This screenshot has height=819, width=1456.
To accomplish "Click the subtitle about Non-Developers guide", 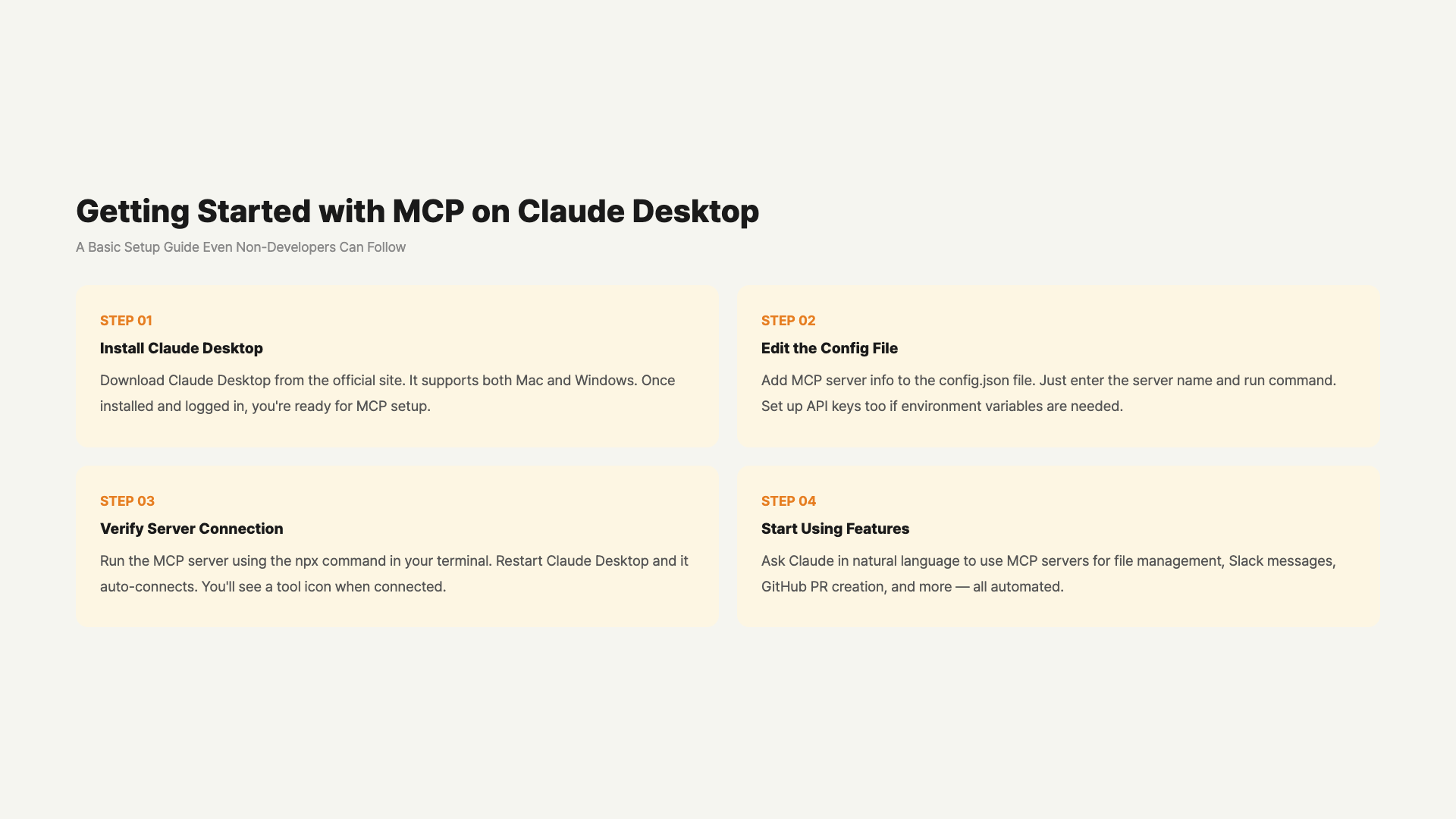I will click(240, 247).
